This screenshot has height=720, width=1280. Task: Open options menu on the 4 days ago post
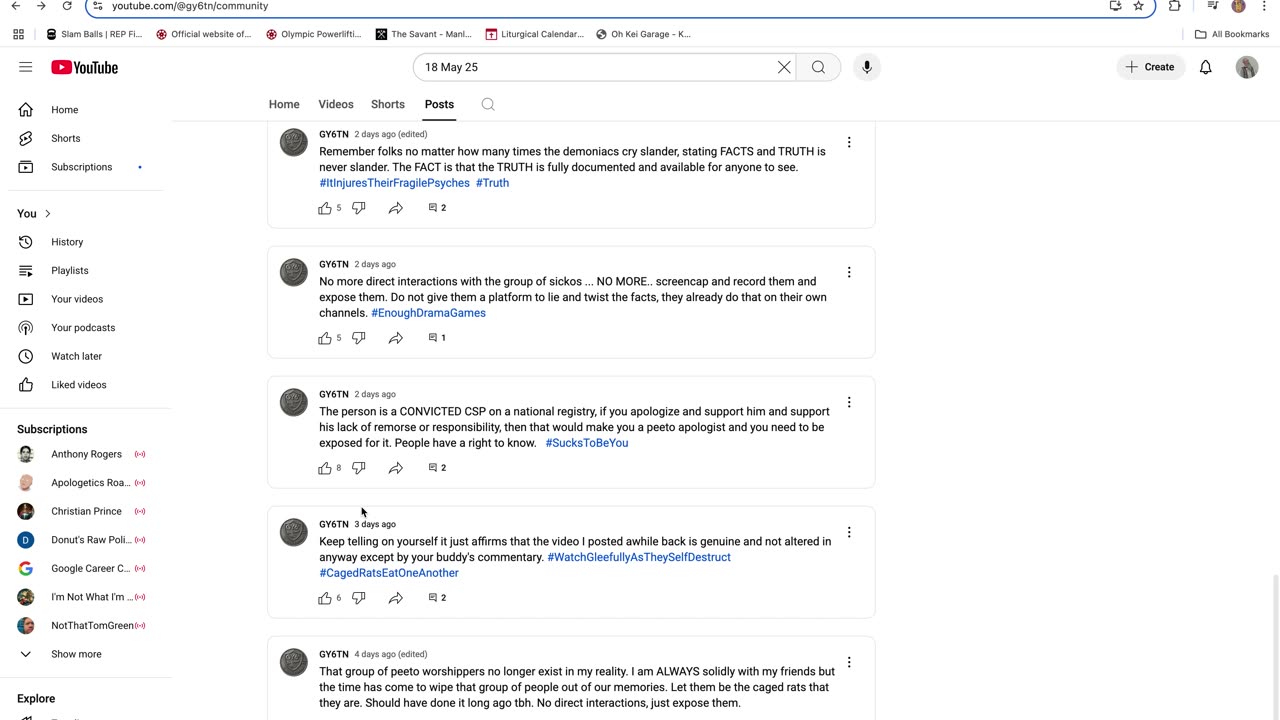[849, 662]
